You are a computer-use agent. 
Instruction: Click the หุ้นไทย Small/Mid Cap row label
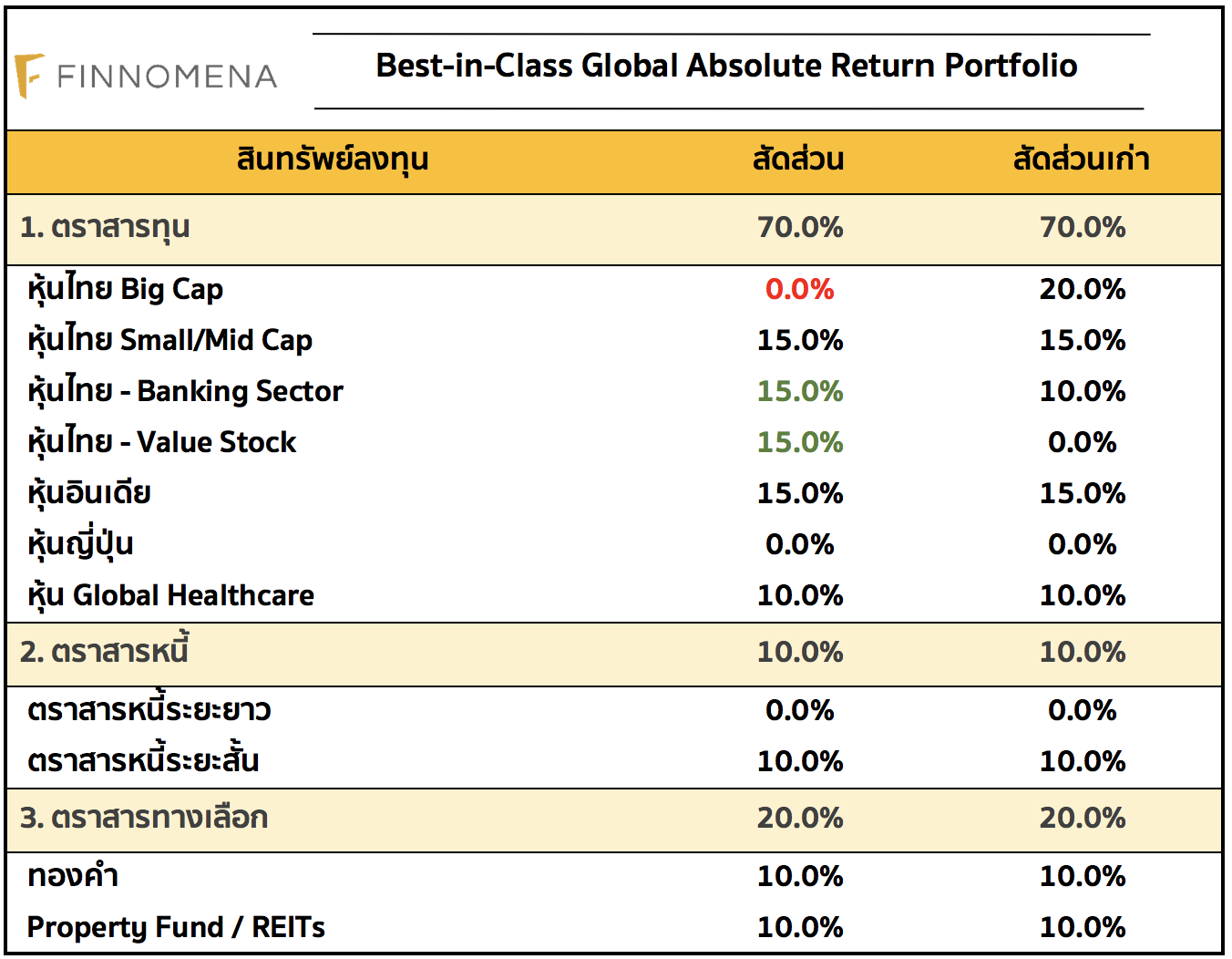pyautogui.click(x=170, y=340)
